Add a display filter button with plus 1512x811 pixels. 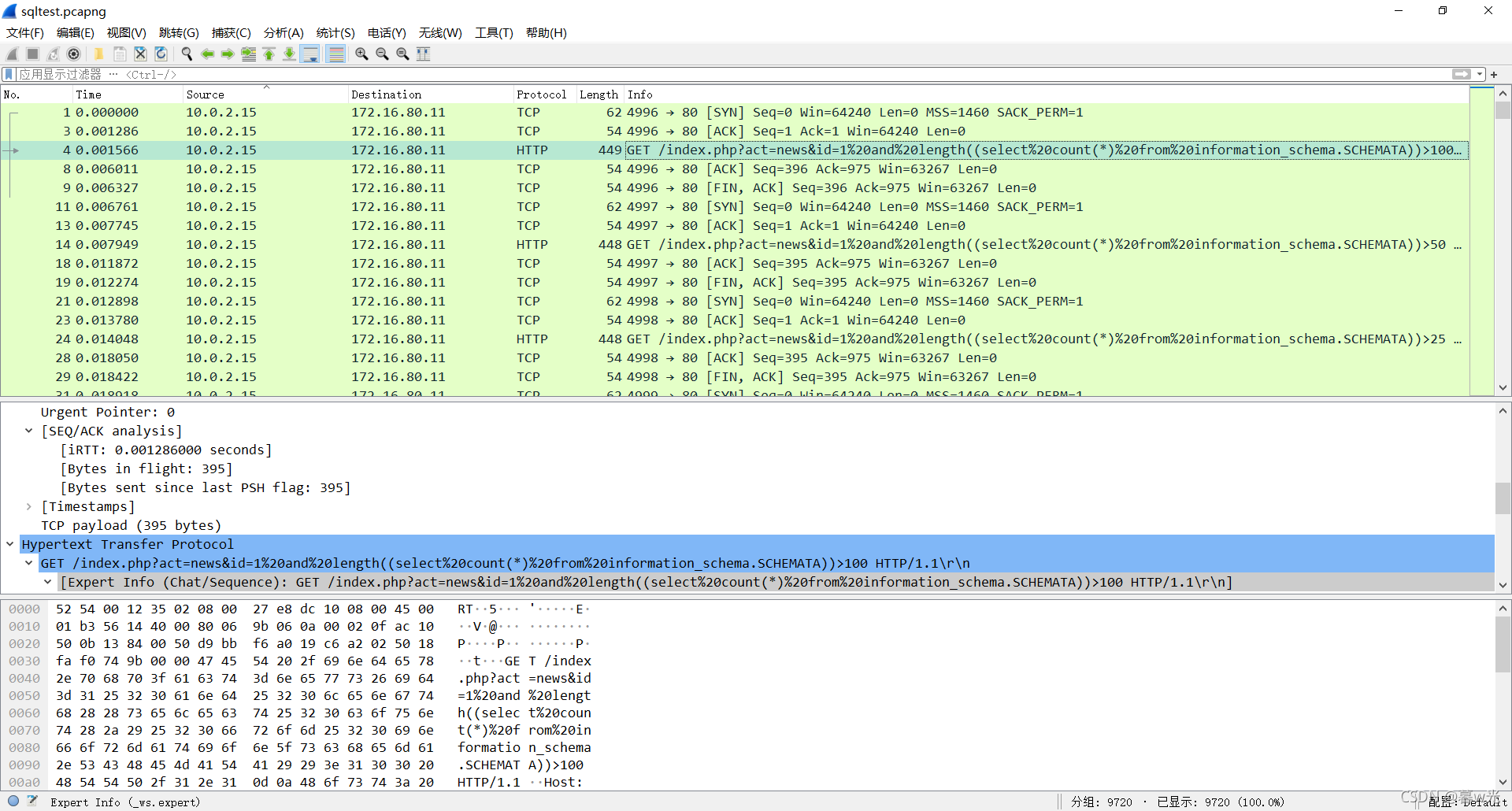tap(1494, 74)
